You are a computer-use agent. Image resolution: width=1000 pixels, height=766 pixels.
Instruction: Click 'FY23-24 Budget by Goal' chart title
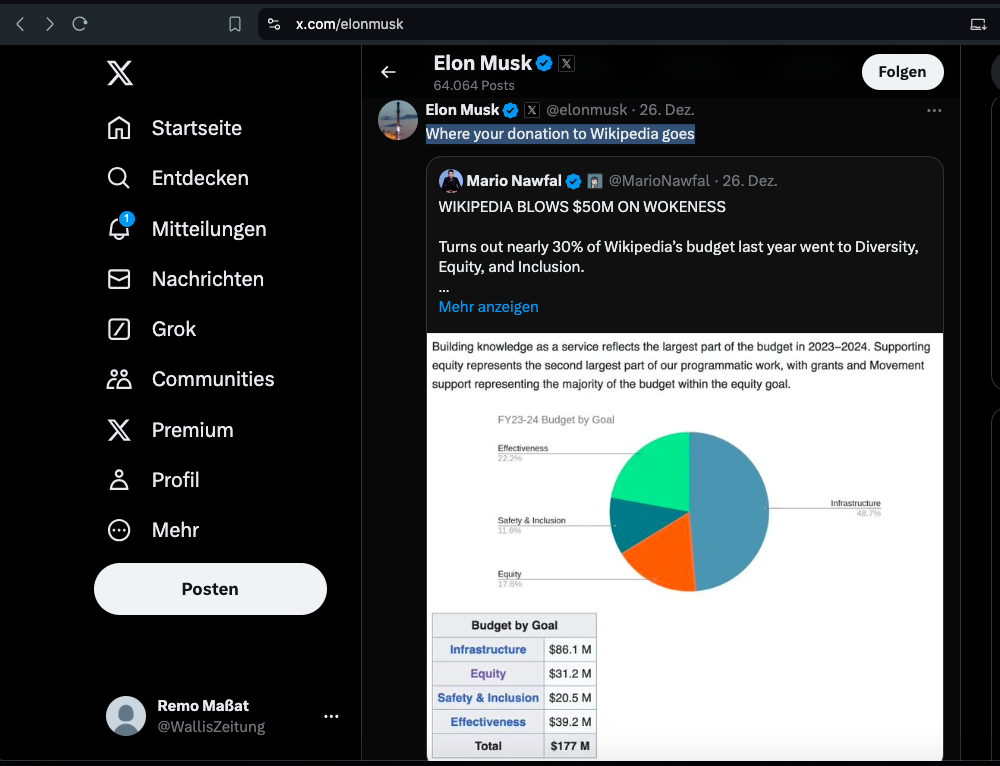coord(555,420)
